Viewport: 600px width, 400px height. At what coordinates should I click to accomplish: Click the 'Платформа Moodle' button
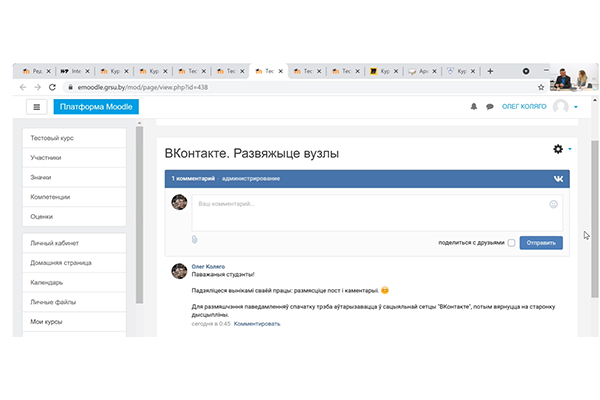coord(96,107)
